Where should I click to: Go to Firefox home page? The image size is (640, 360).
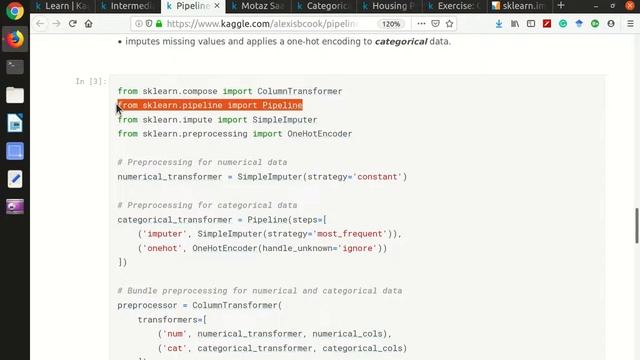click(x=89, y=24)
